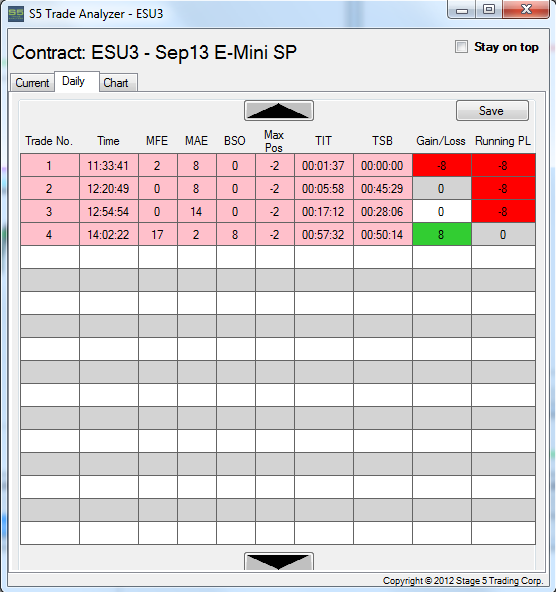Click the green Gain/Loss cell showing 8
This screenshot has height=592, width=556.
(442, 234)
